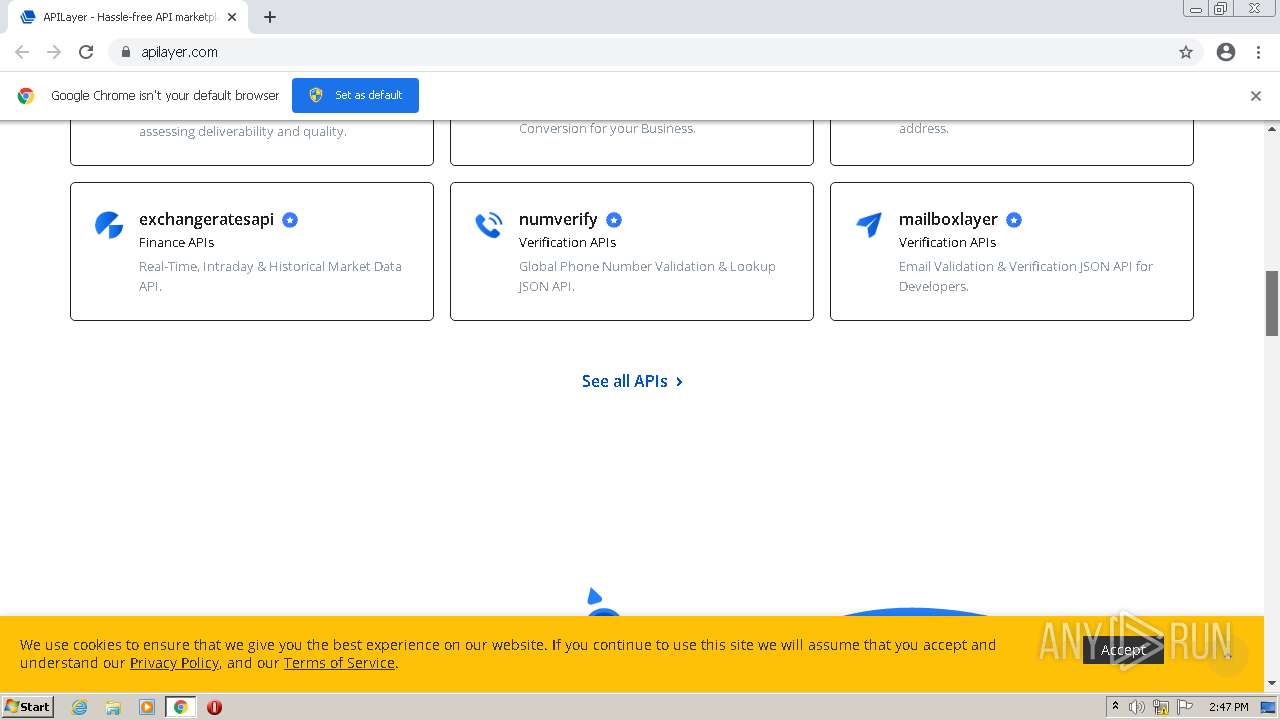This screenshot has height=720, width=1280.
Task: Go back to the previous page
Action: pyautogui.click(x=22, y=52)
